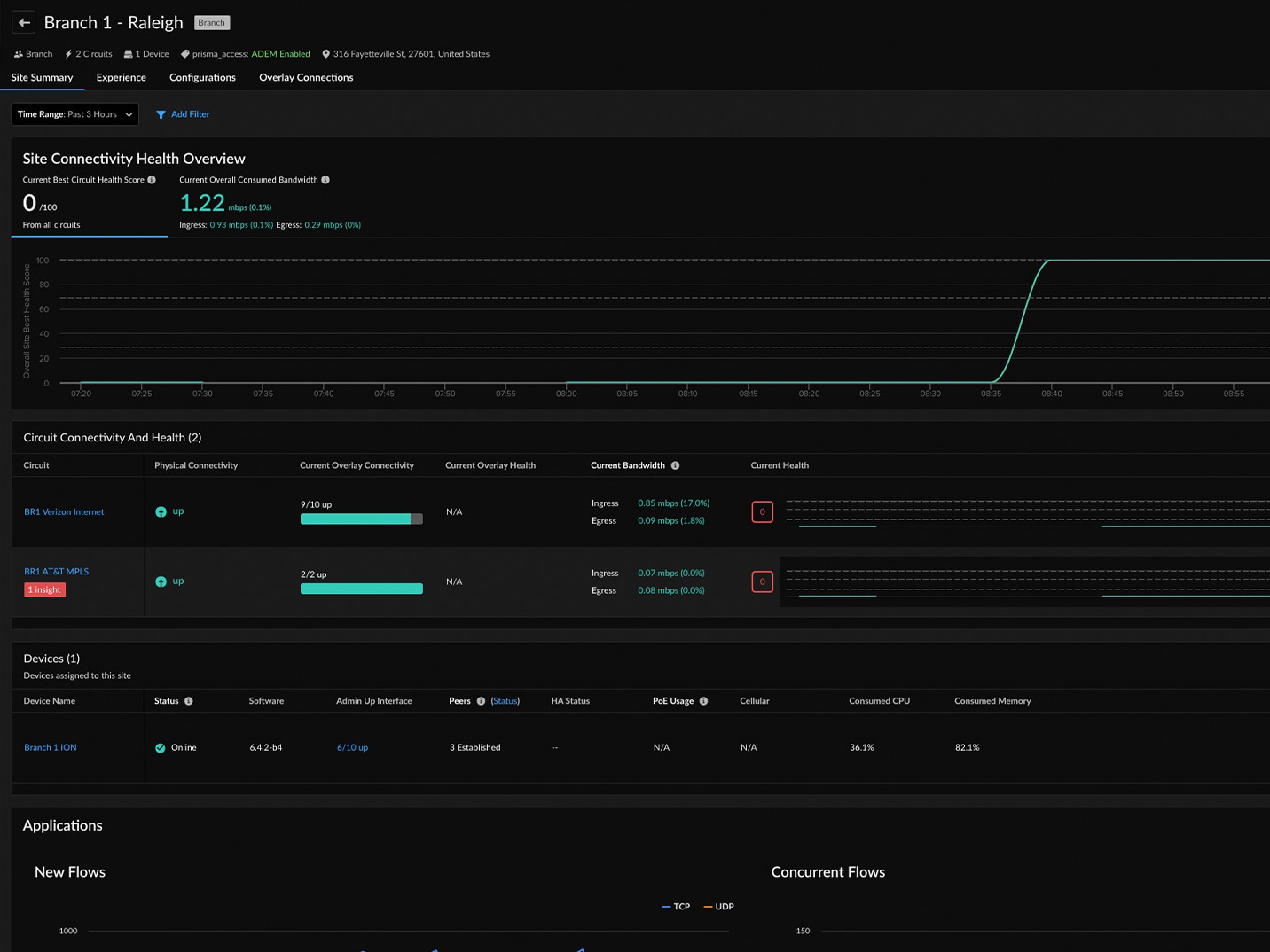This screenshot has height=952, width=1270.
Task: Click the Peers Status link in header
Action: pyautogui.click(x=505, y=701)
